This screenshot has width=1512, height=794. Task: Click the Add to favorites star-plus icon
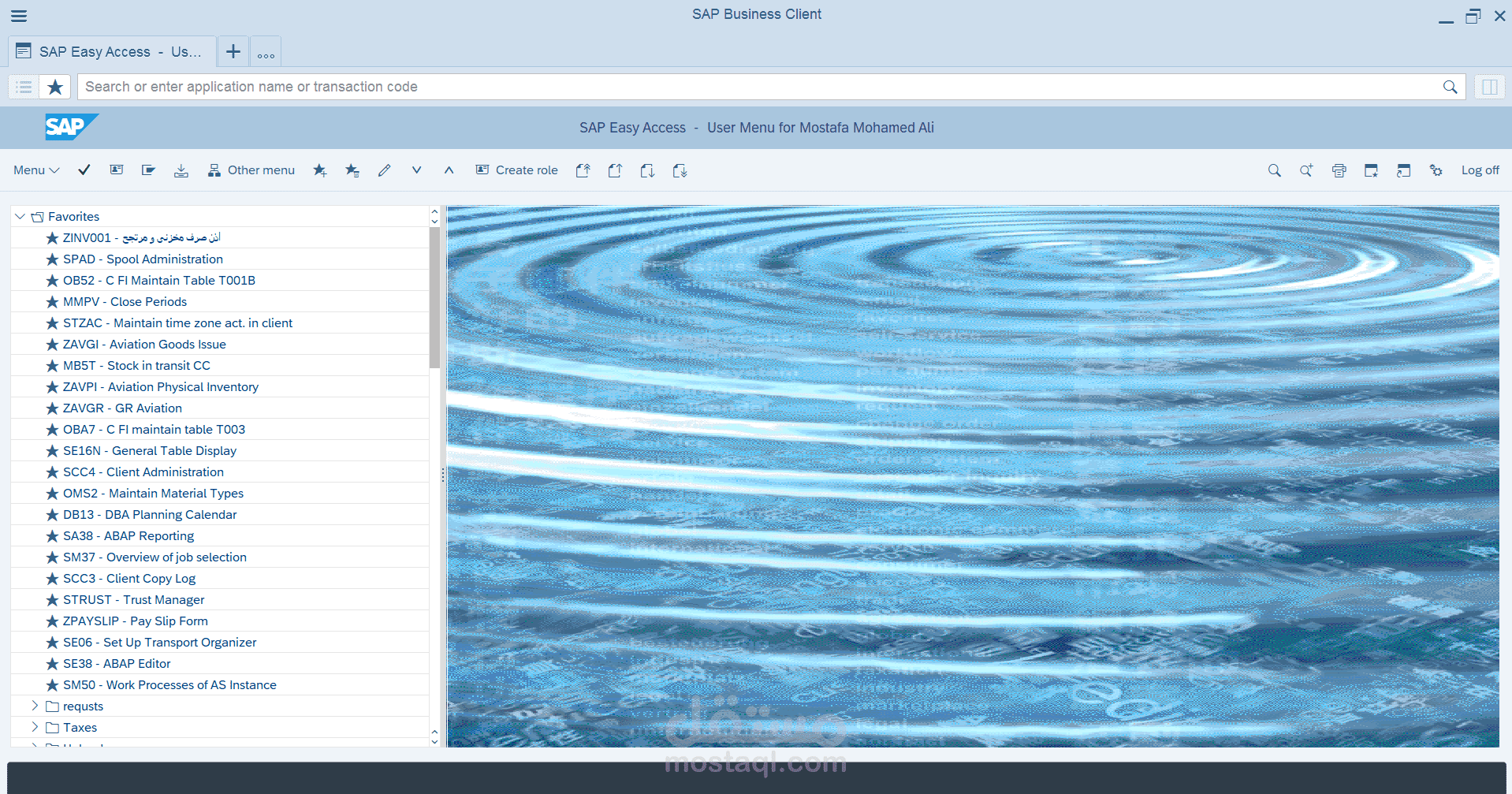[x=320, y=170]
